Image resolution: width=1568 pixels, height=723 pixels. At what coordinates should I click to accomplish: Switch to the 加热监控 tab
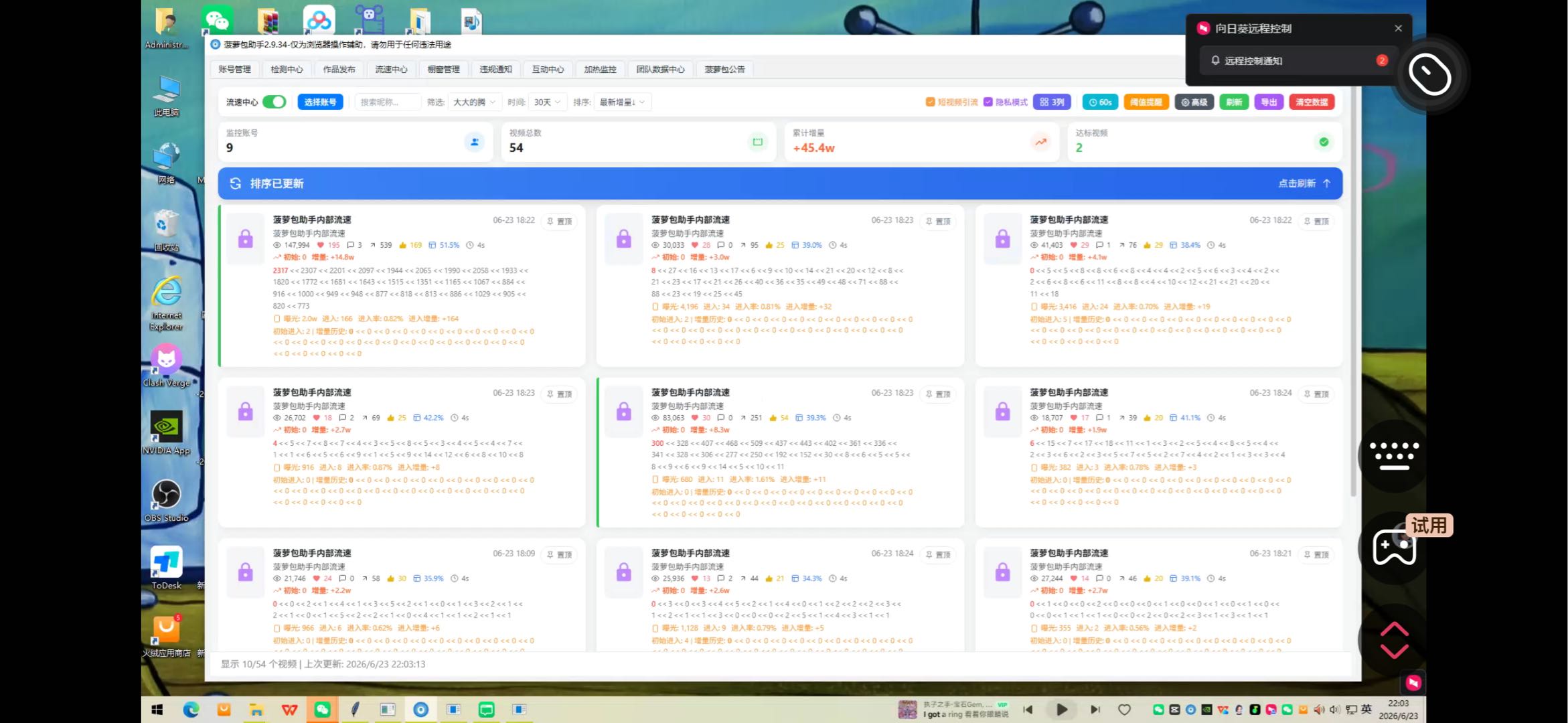click(600, 69)
